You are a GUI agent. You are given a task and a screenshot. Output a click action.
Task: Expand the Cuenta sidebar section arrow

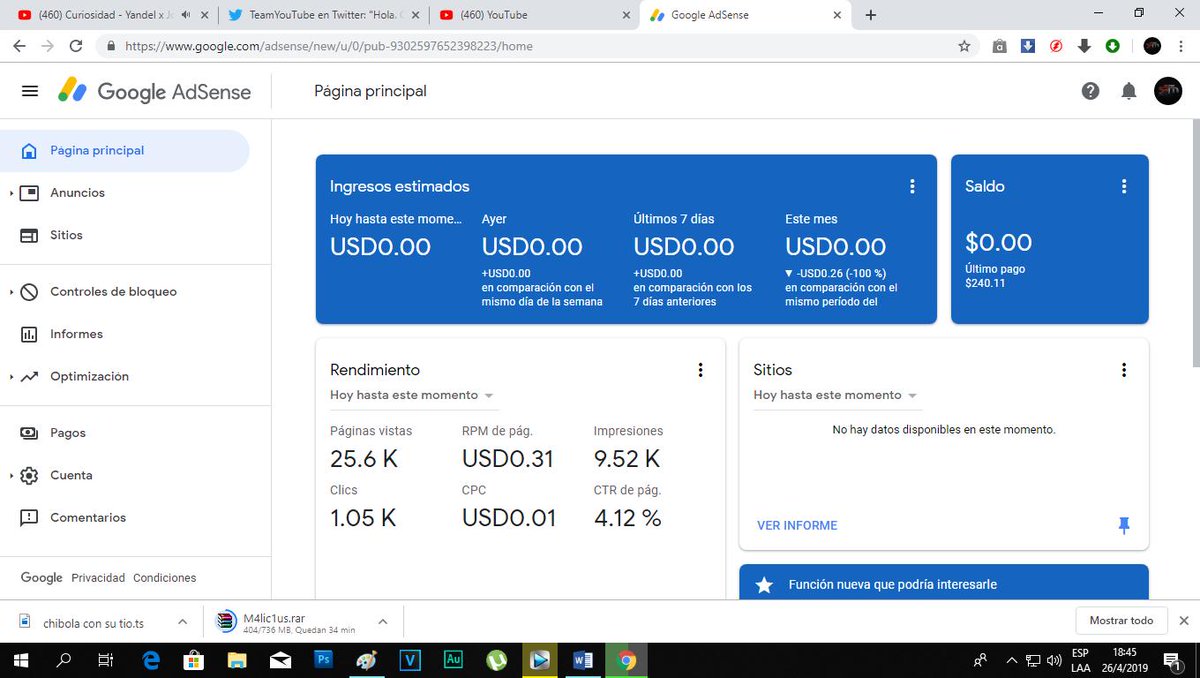pos(11,476)
